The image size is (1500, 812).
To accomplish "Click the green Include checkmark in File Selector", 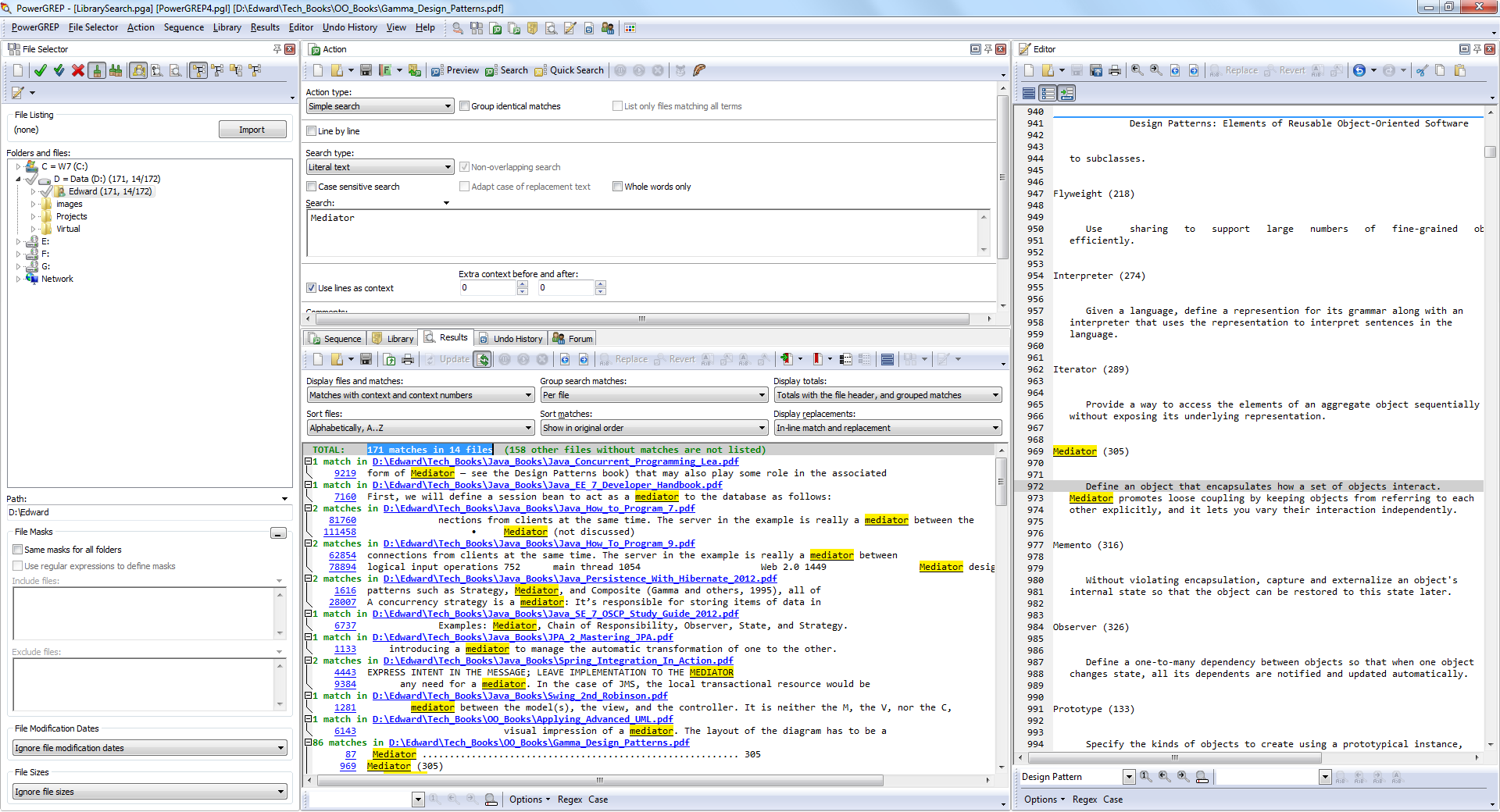I will [x=40, y=70].
